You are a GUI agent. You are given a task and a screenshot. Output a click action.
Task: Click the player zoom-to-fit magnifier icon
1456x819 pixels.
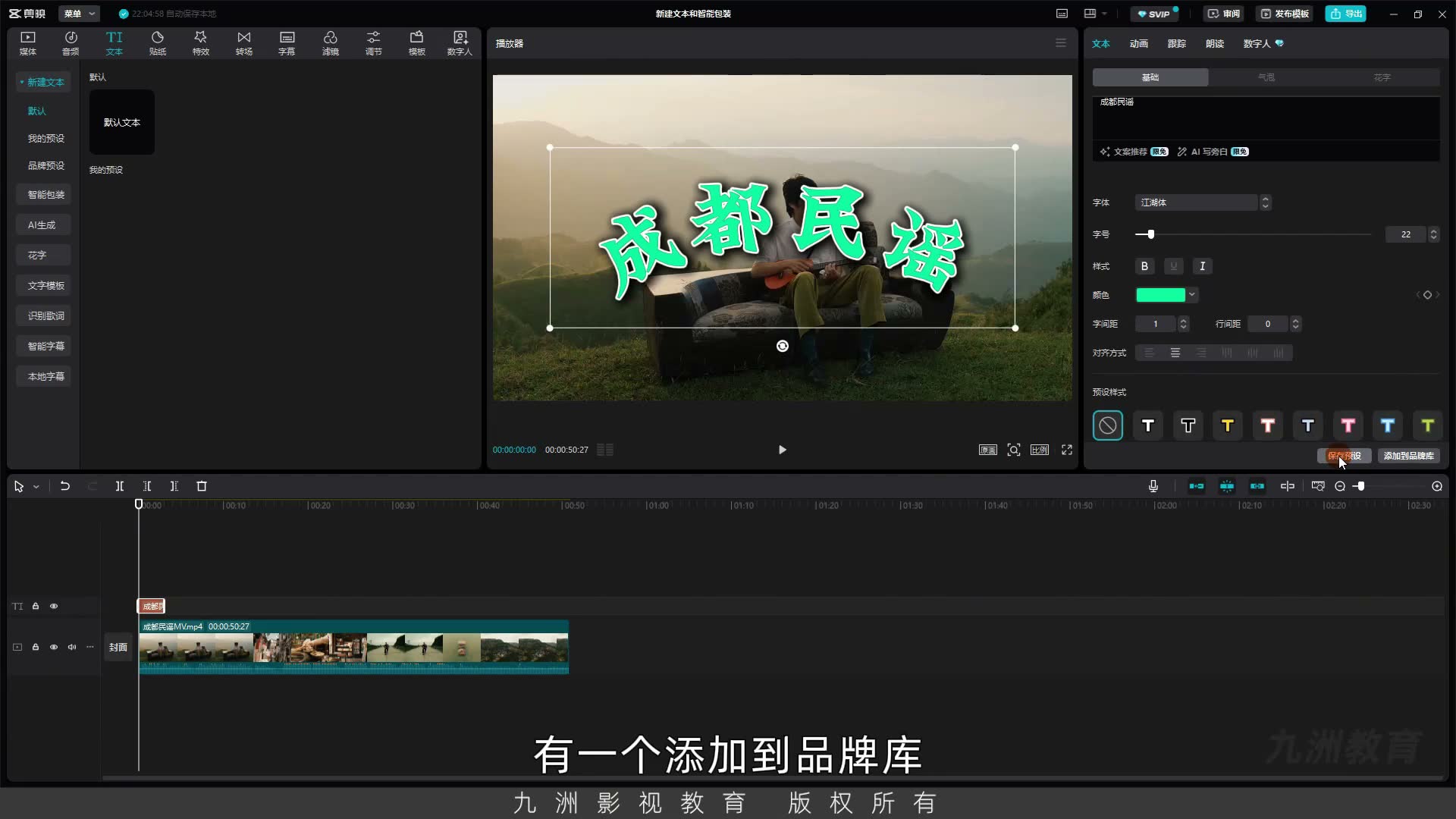click(x=1014, y=450)
